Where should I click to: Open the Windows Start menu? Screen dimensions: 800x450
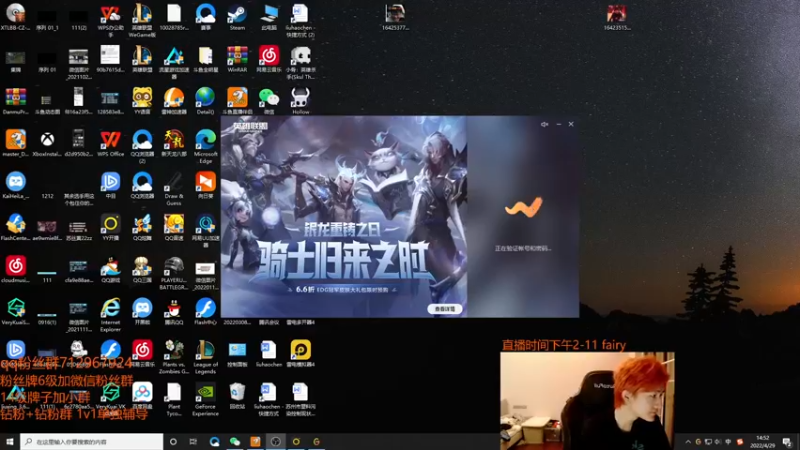click(x=10, y=441)
